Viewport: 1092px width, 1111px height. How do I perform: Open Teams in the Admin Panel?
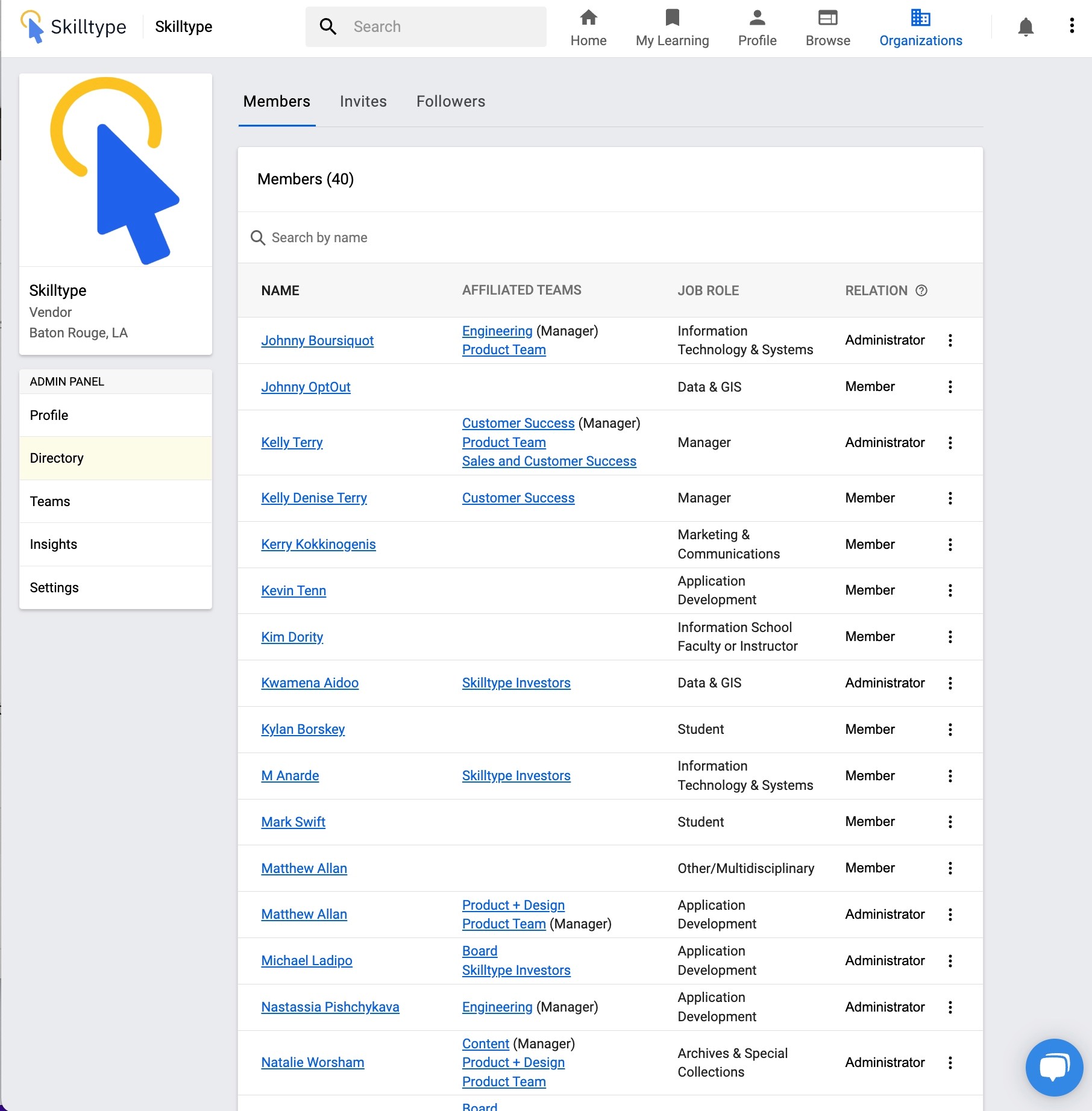[116, 501]
